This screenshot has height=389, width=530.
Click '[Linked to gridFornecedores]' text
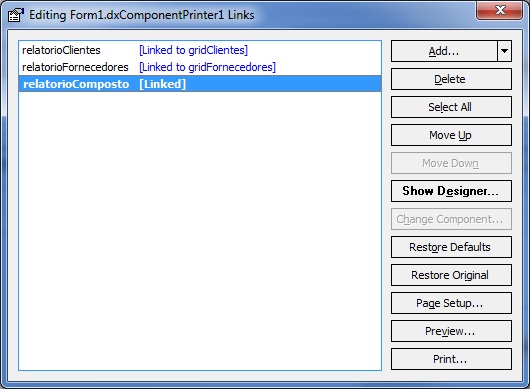click(x=208, y=67)
